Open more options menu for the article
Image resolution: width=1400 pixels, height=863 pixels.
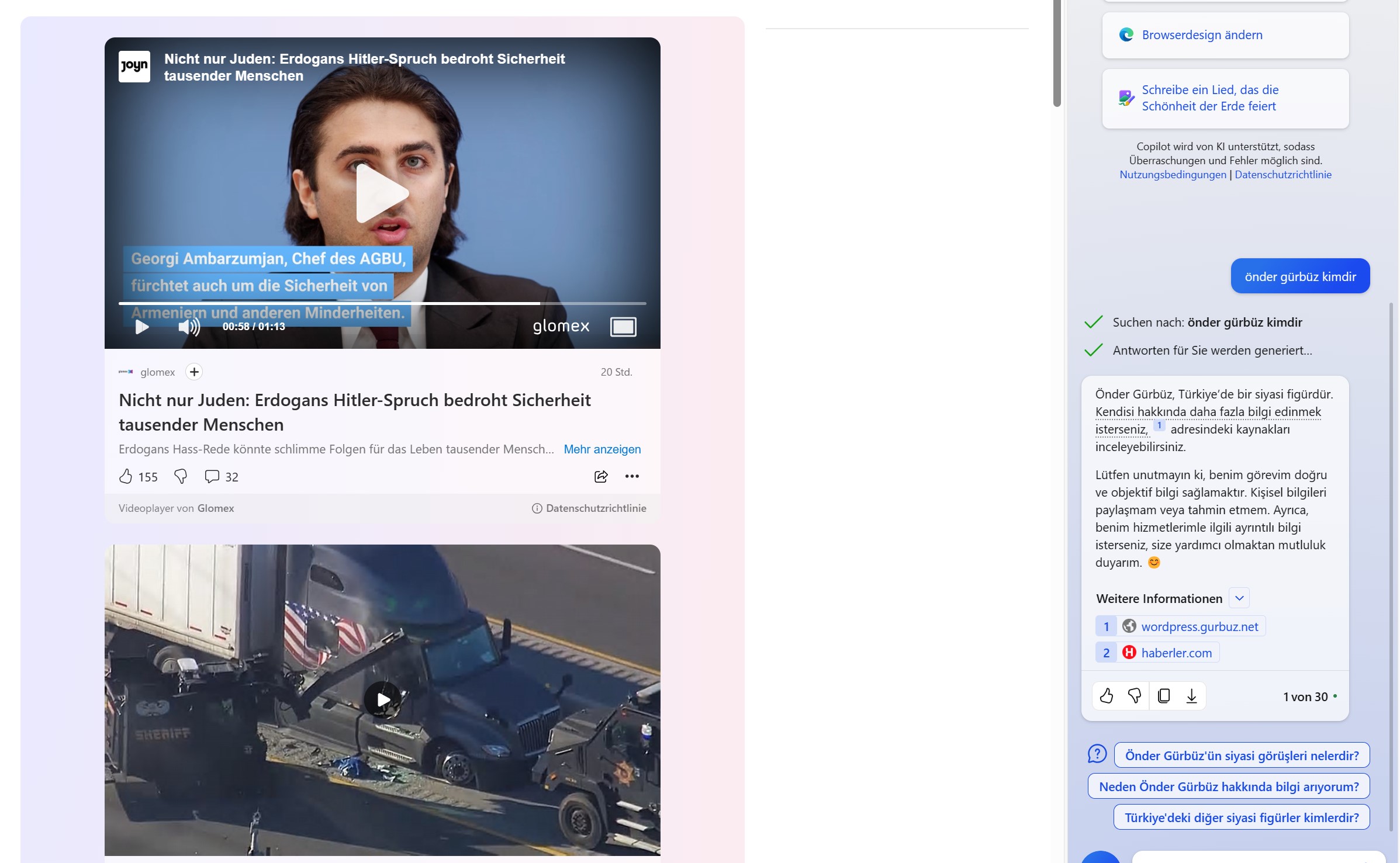click(x=632, y=476)
